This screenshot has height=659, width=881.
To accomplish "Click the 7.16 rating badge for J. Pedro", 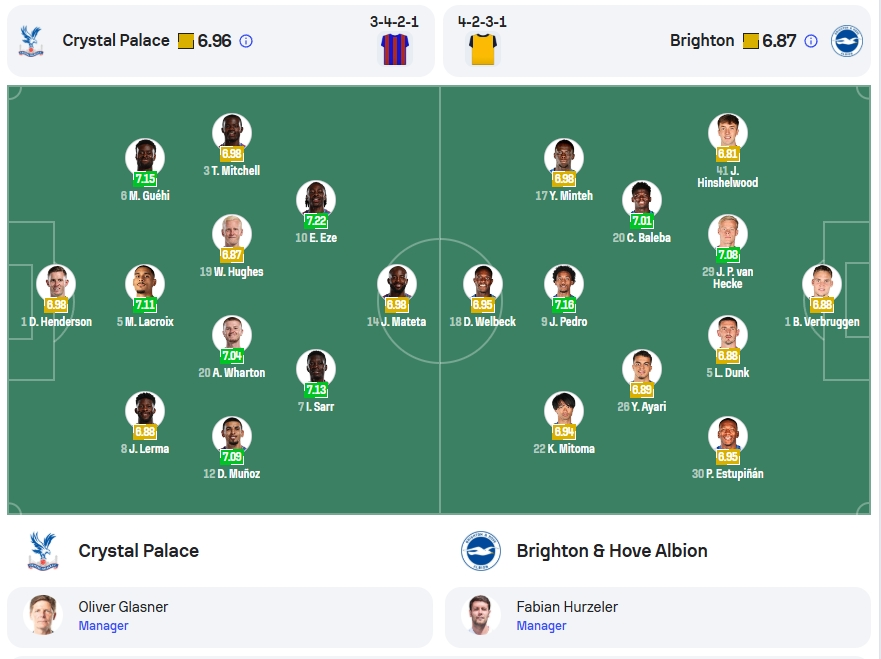I will 564,305.
